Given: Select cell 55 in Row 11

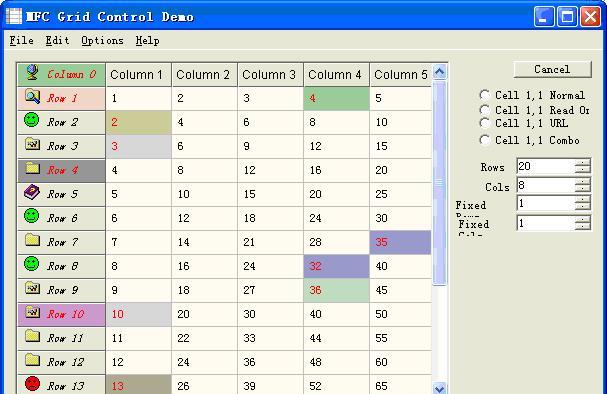Looking at the screenshot, I should tap(401, 339).
